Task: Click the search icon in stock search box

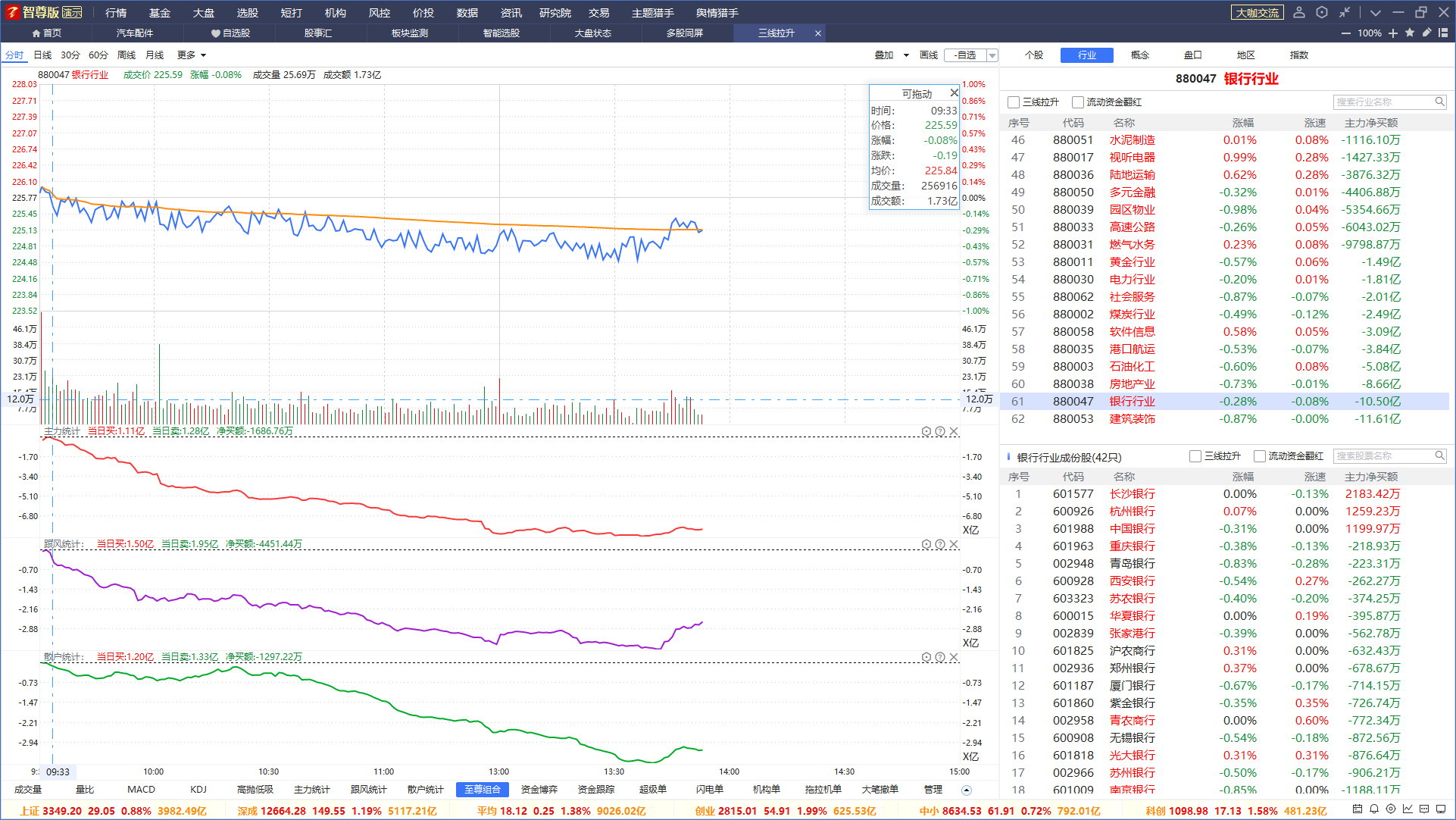Action: (1440, 455)
